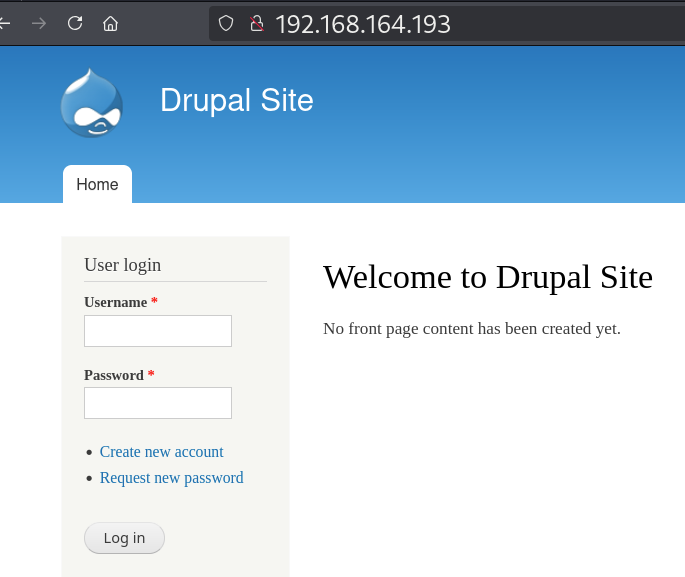This screenshot has height=577, width=685.
Task: Click the Username text field
Action: [x=158, y=331]
